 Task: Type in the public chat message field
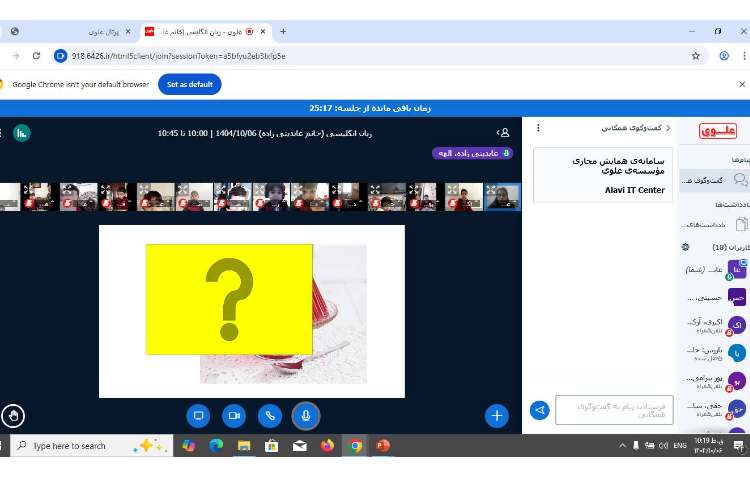point(614,410)
